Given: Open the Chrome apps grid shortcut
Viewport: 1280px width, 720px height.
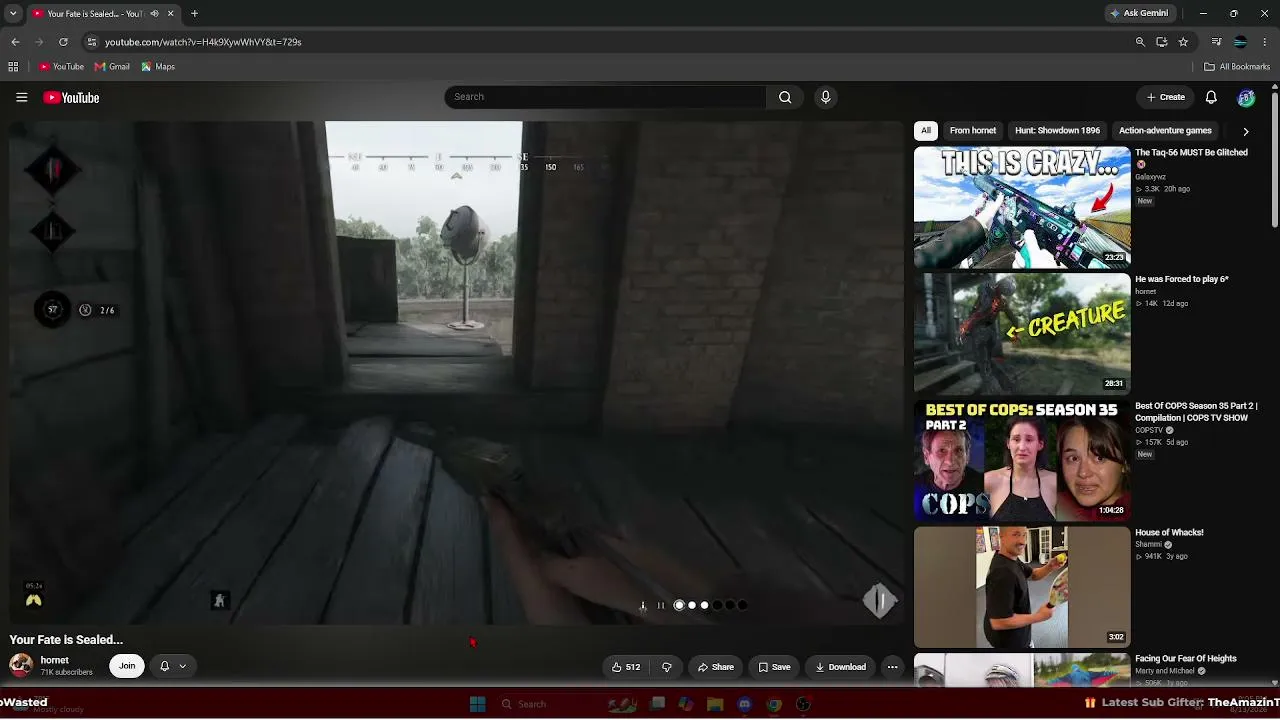Looking at the screenshot, I should pos(13,67).
